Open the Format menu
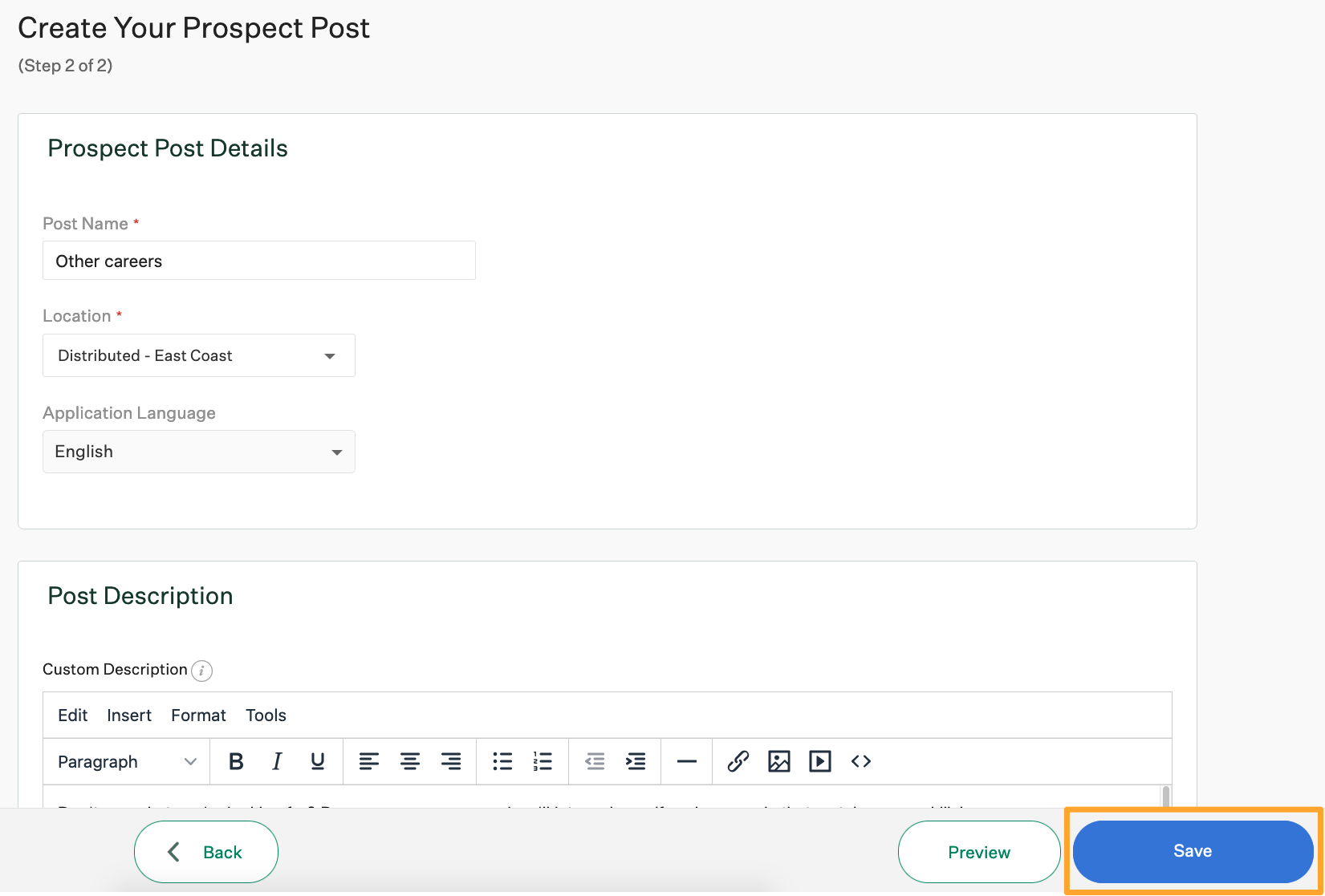The height and width of the screenshot is (896, 1325). point(197,715)
